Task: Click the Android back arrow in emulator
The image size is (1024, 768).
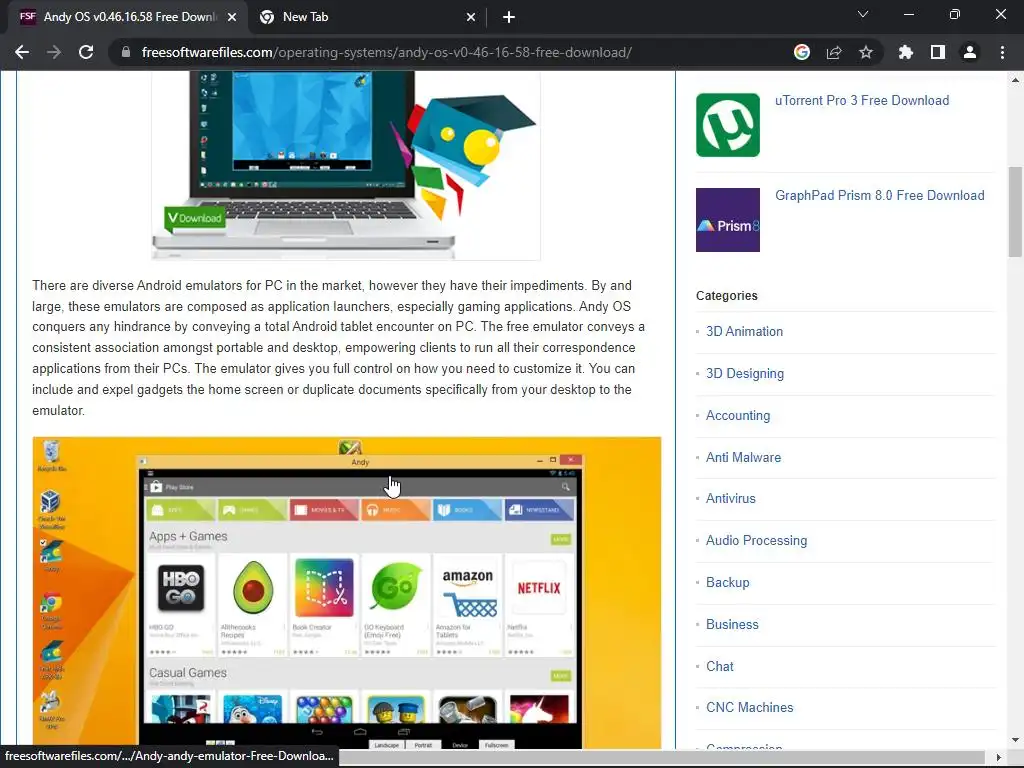Action: coord(317,731)
